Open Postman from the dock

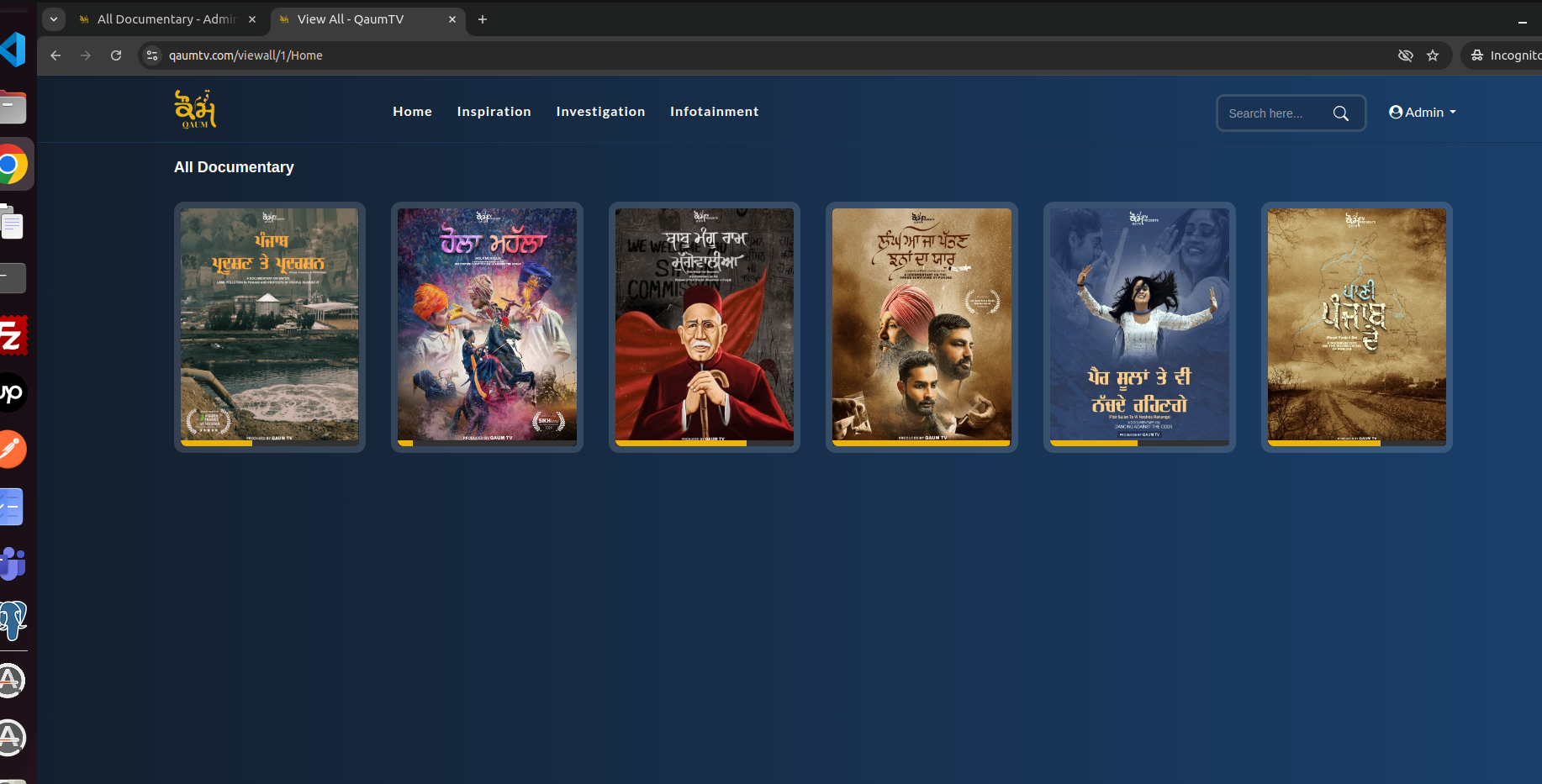[12, 450]
